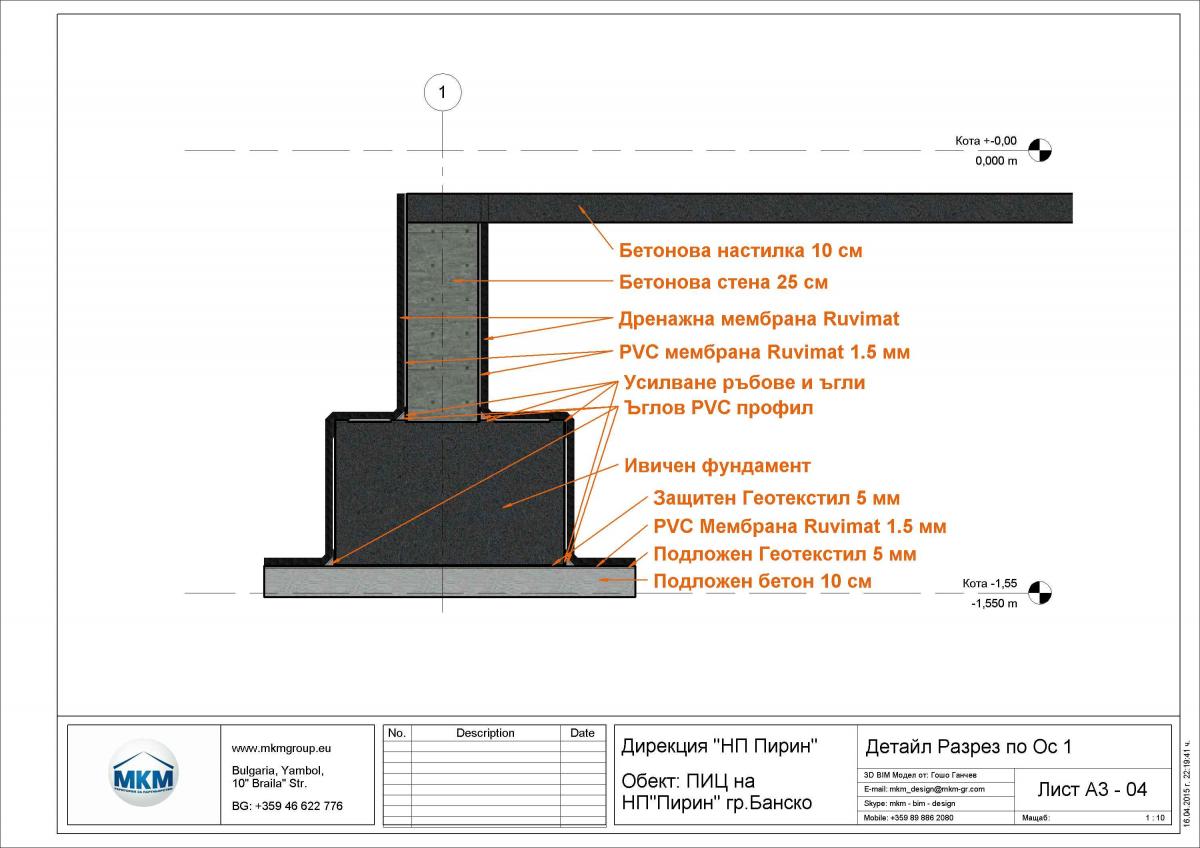Click the Date column header in revision table

tap(582, 733)
